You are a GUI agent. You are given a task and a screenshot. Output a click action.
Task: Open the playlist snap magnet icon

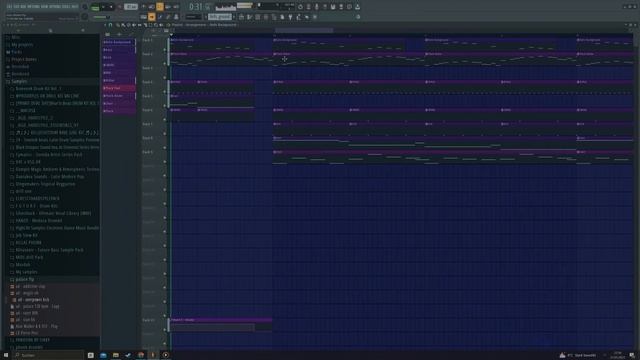click(x=111, y=25)
